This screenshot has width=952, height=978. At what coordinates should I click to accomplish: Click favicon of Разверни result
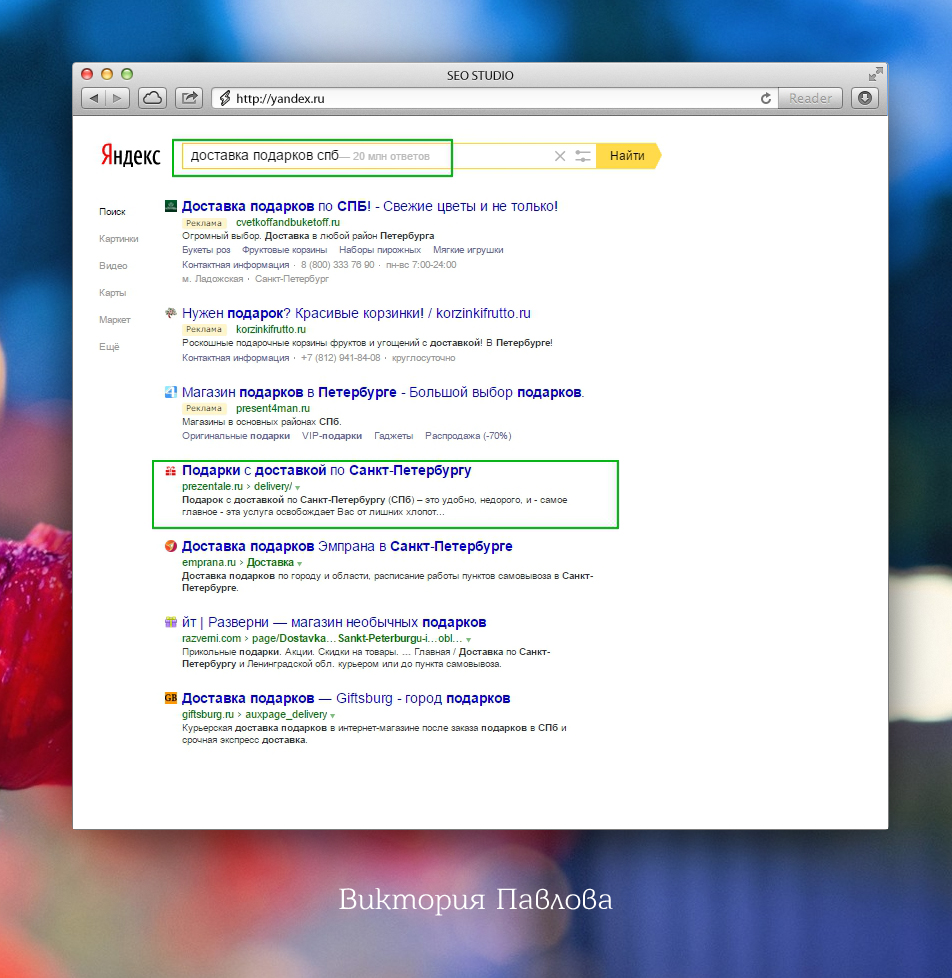pos(170,622)
